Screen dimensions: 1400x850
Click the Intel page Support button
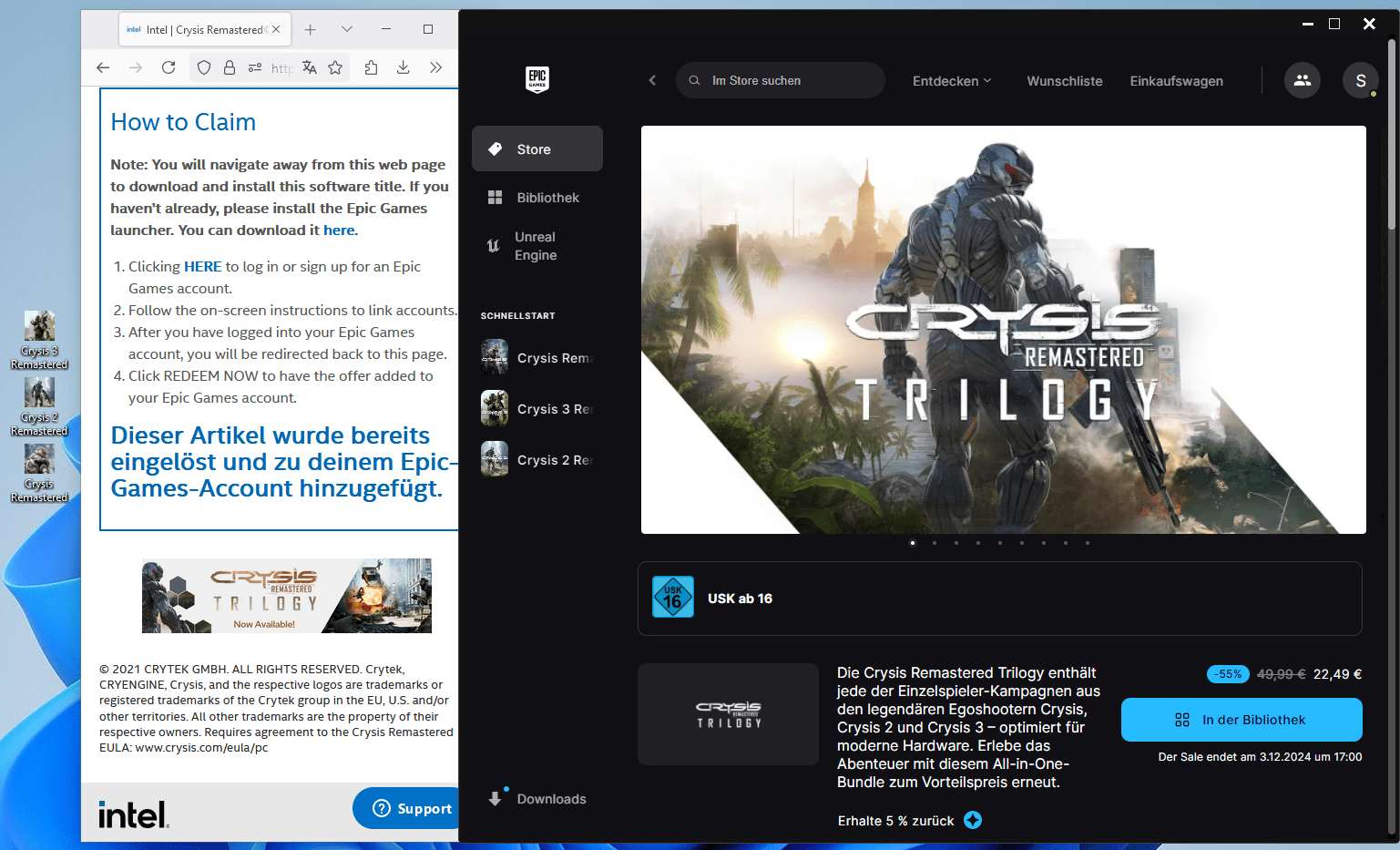click(407, 808)
